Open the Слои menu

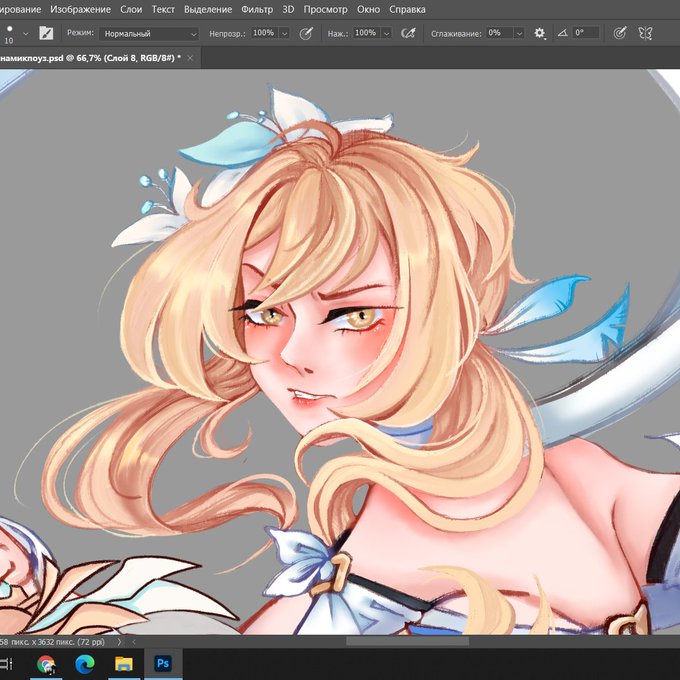point(131,9)
